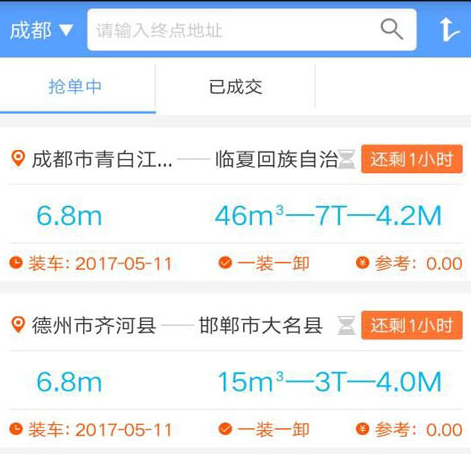This screenshot has width=471, height=454.
Task: Select 装车: 2017-05-11 in 德州市齐河县 order
Action: pos(100,430)
